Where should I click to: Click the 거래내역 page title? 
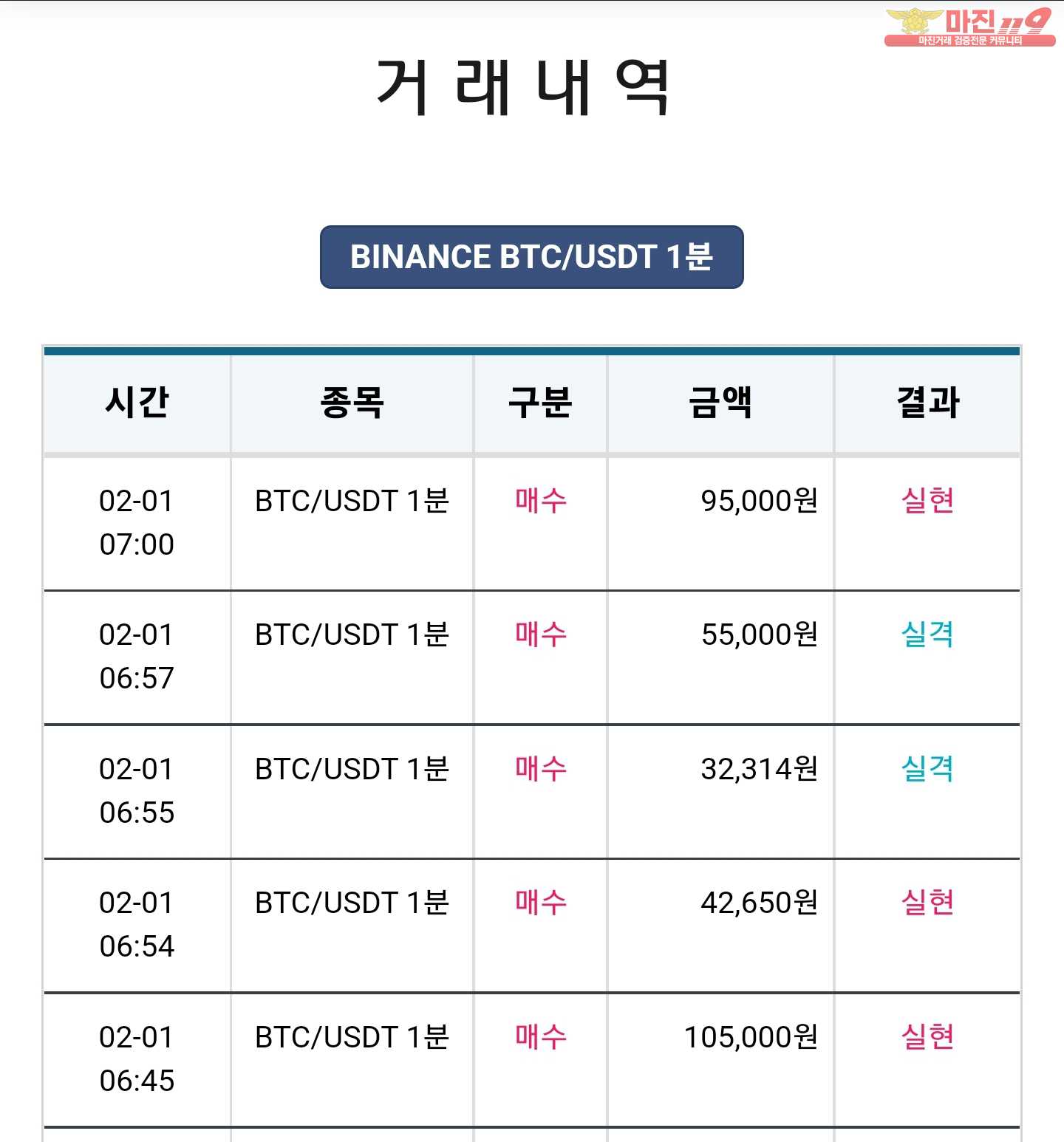[523, 87]
